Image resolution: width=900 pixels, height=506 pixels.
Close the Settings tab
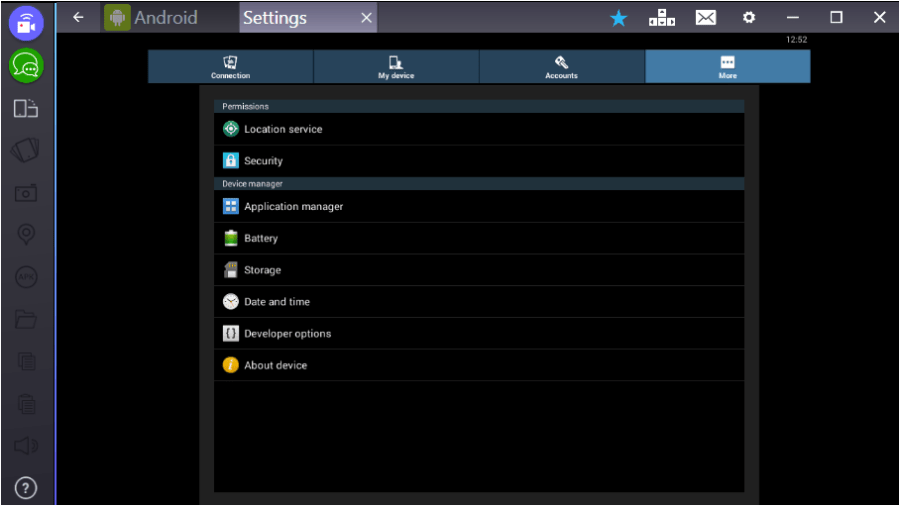point(366,18)
